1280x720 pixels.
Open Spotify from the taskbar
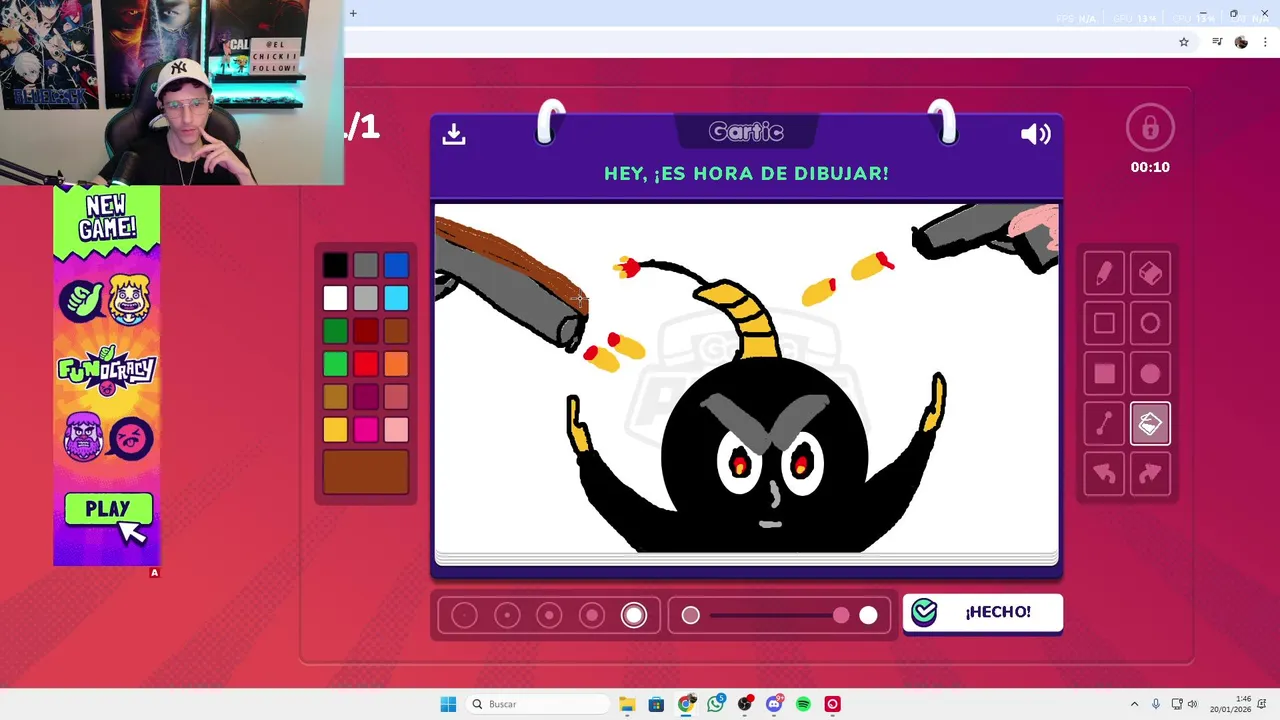(803, 704)
